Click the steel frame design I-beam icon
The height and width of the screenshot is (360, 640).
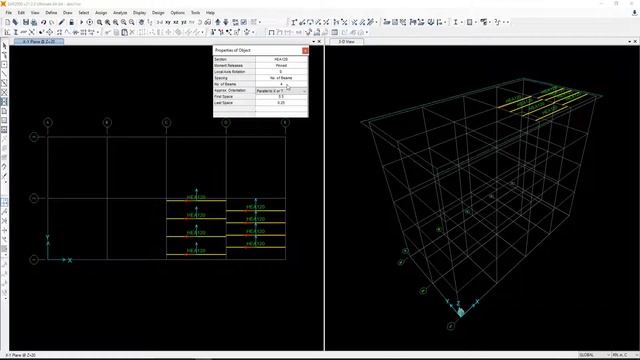(x=456, y=22)
